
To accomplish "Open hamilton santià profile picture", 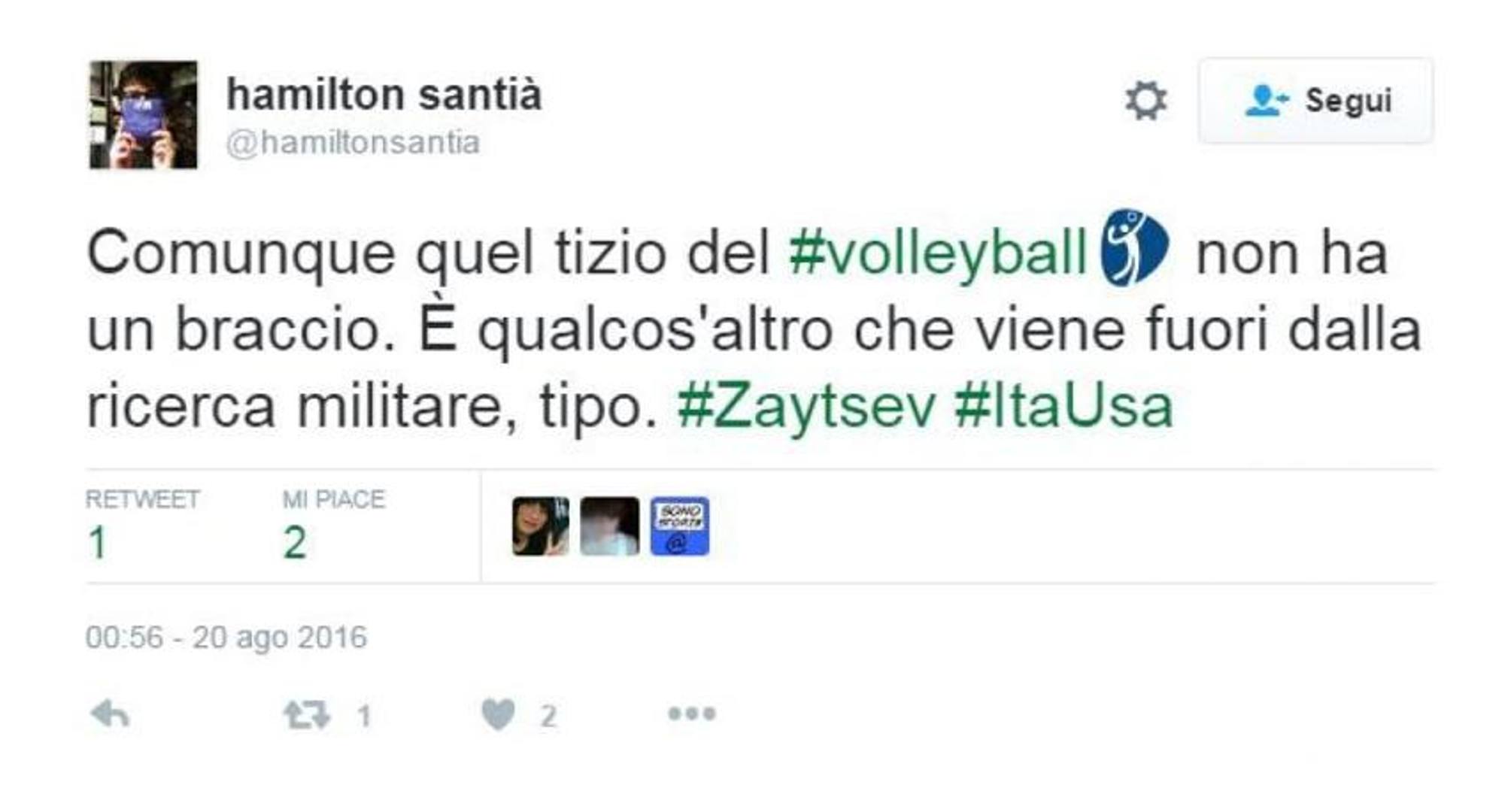I will 144,115.
